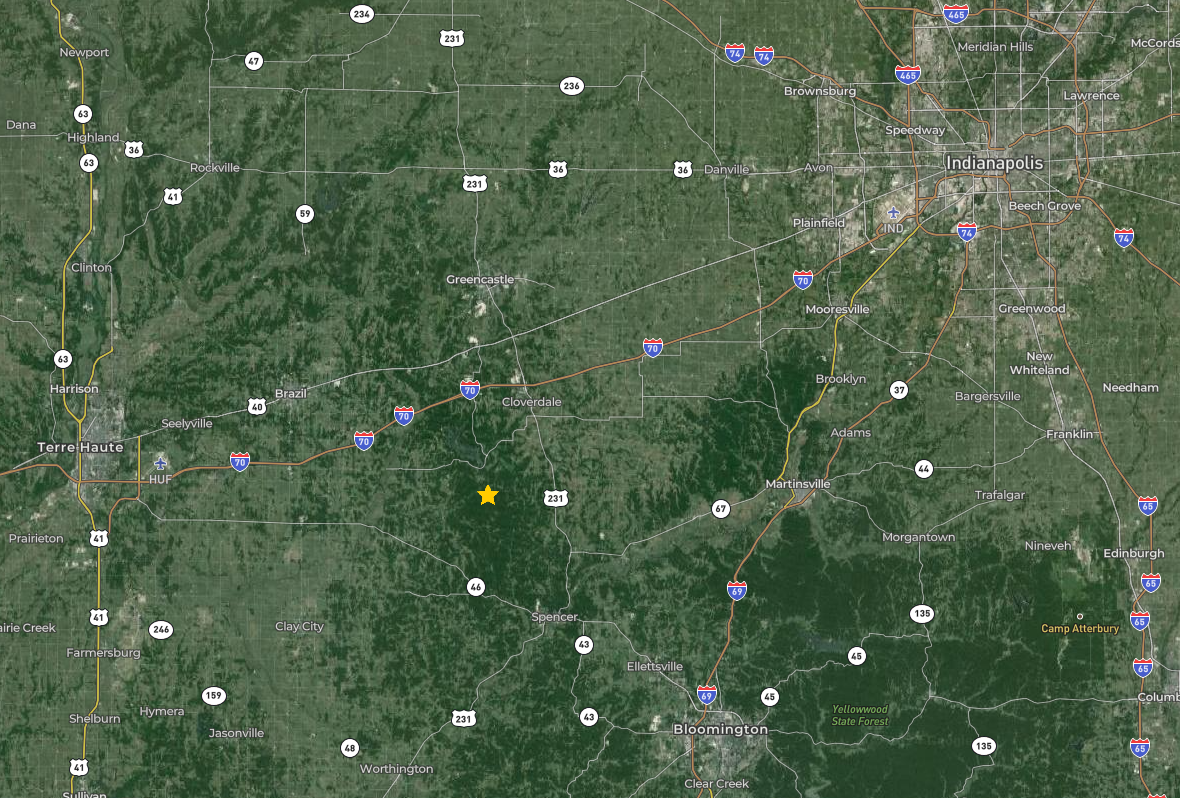This screenshot has height=798, width=1180.
Task: Select the Terre Haute city label
Action: coord(81,447)
